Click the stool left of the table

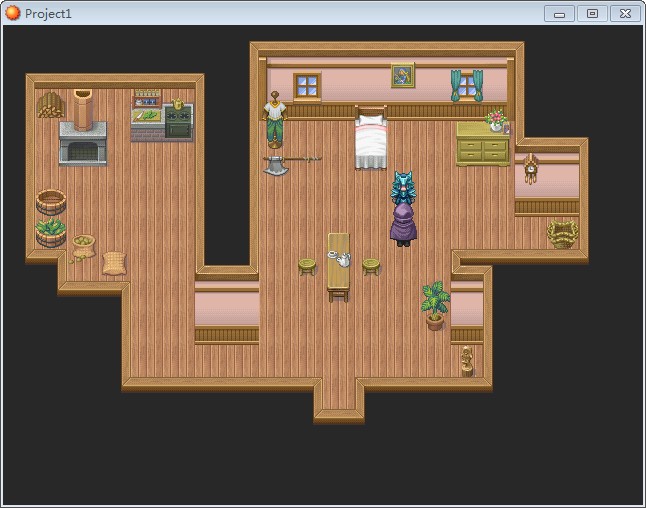pyautogui.click(x=307, y=267)
